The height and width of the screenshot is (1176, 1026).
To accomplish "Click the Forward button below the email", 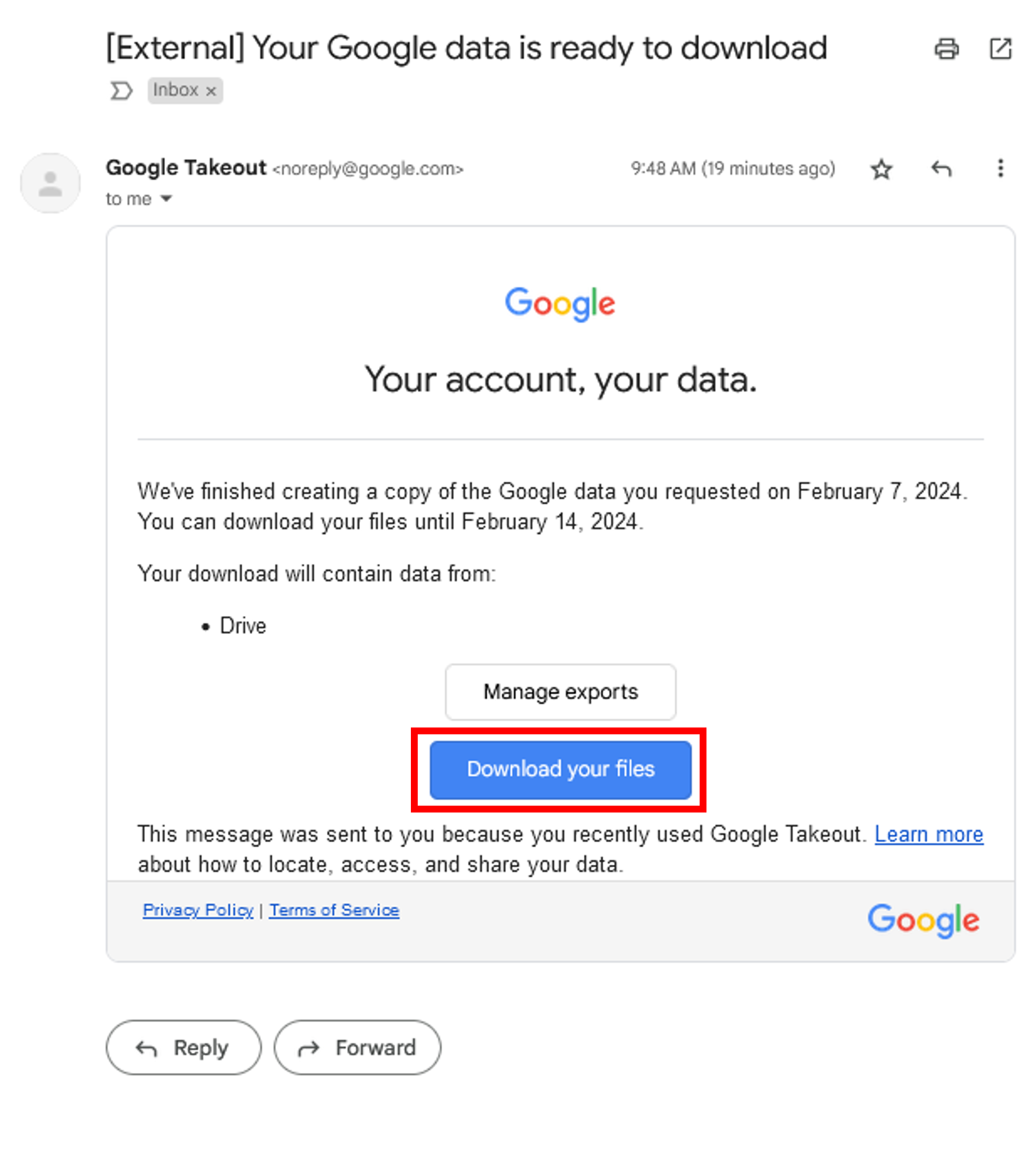I will pos(357,1047).
